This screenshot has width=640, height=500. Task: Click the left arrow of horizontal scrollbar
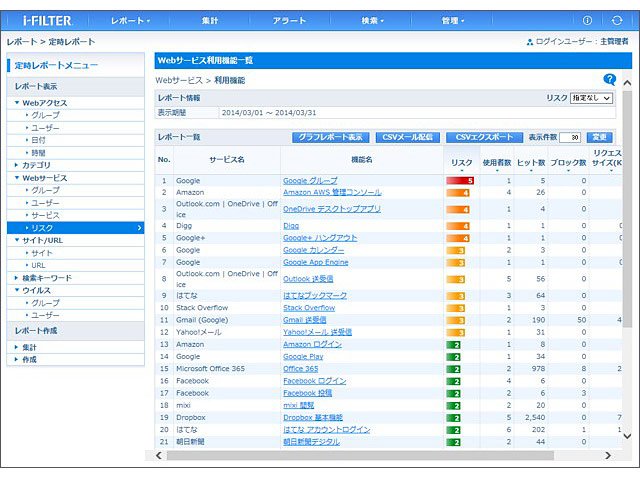click(x=159, y=456)
